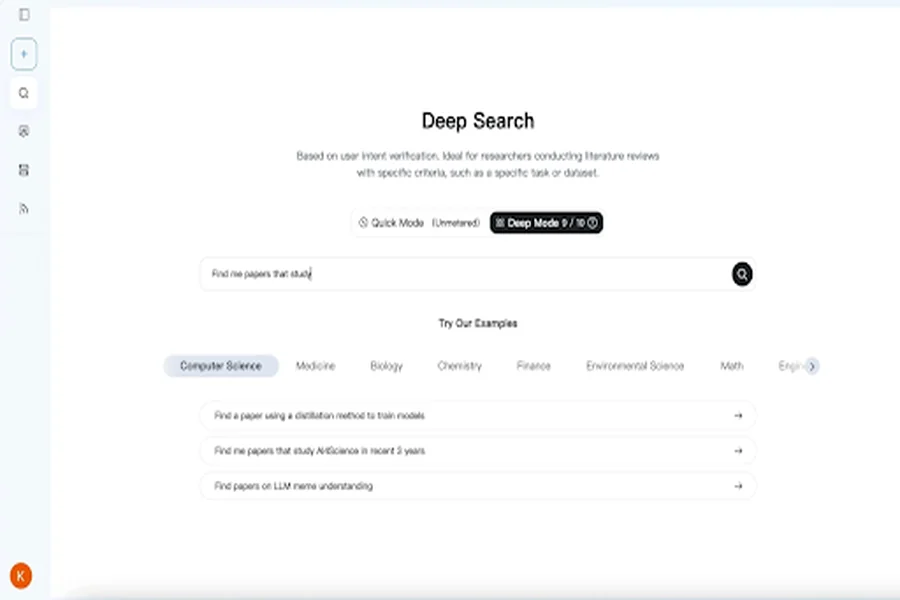Viewport: 900px width, 600px height.
Task: Toggle the sidebar panel icon
Action: (24, 15)
